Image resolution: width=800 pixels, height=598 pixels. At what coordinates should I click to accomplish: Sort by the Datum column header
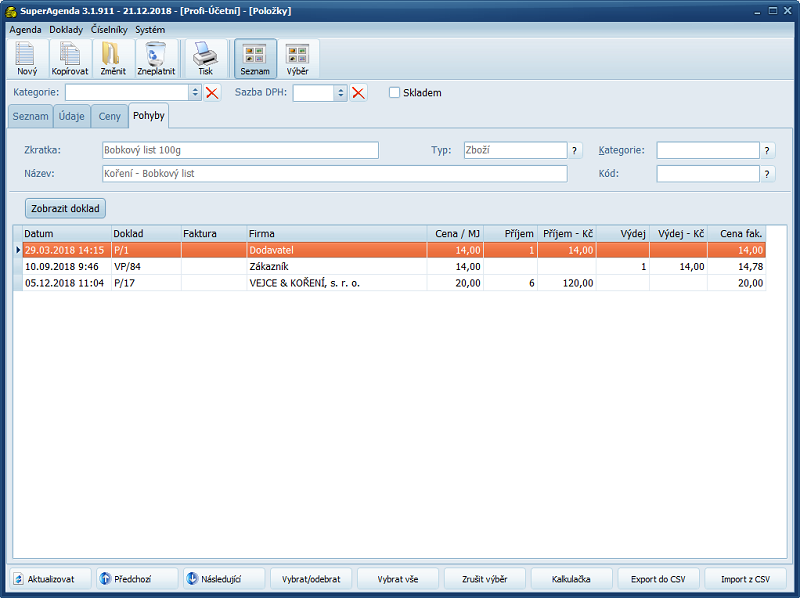click(67, 234)
